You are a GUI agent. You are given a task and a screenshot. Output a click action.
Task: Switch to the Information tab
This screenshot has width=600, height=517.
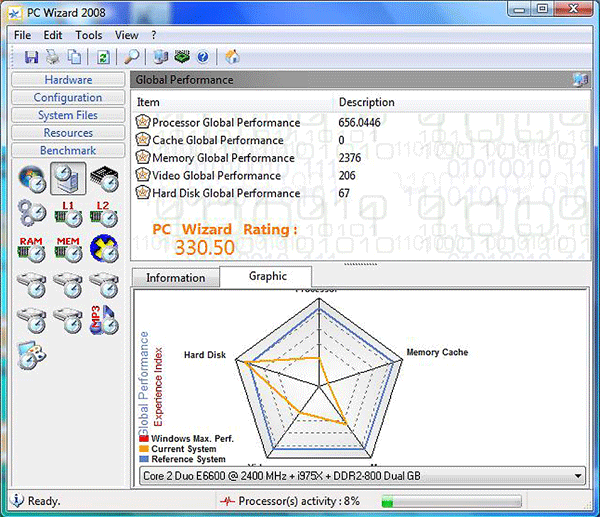pos(176,277)
